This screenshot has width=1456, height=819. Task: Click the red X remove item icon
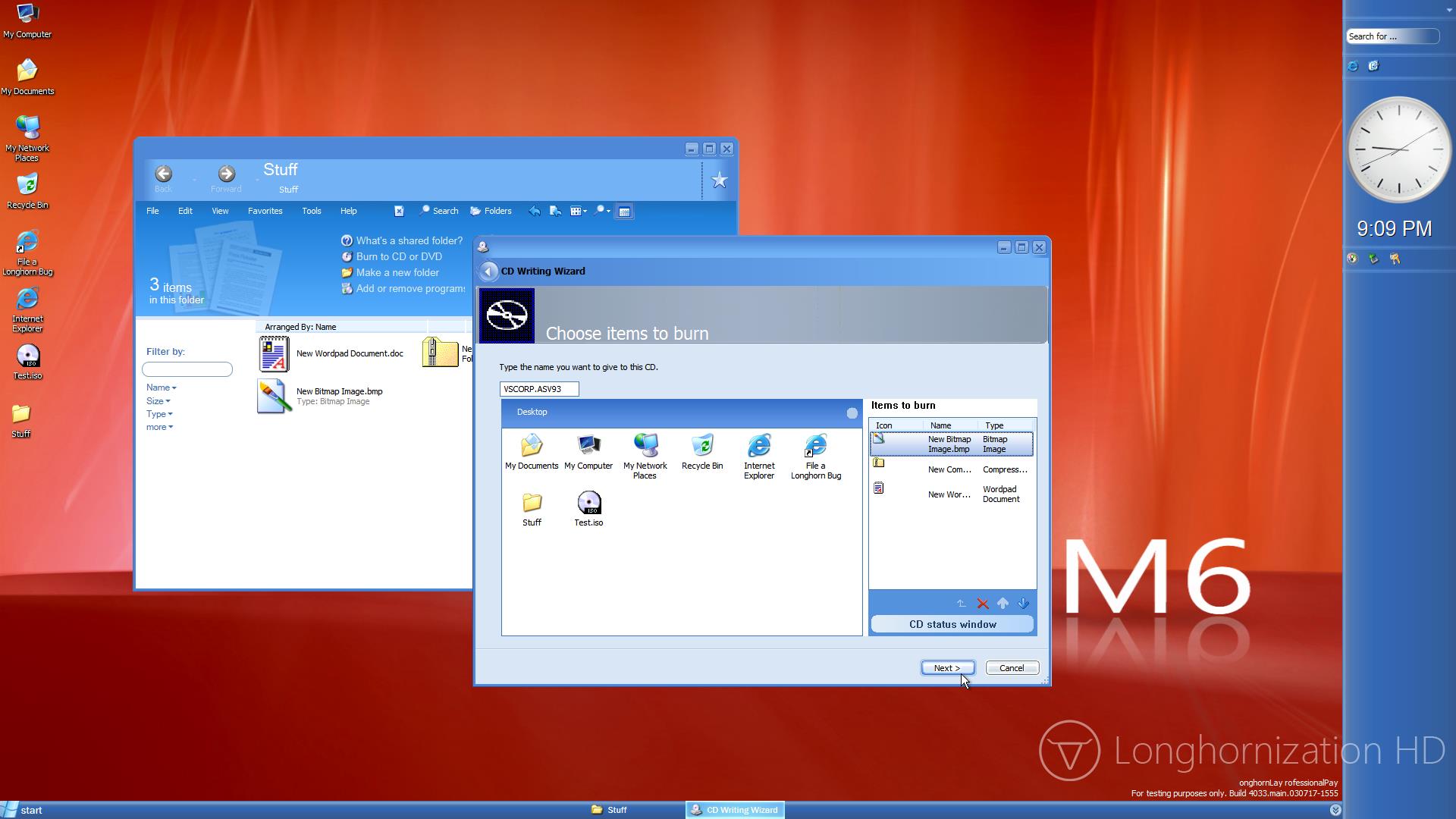click(x=982, y=604)
